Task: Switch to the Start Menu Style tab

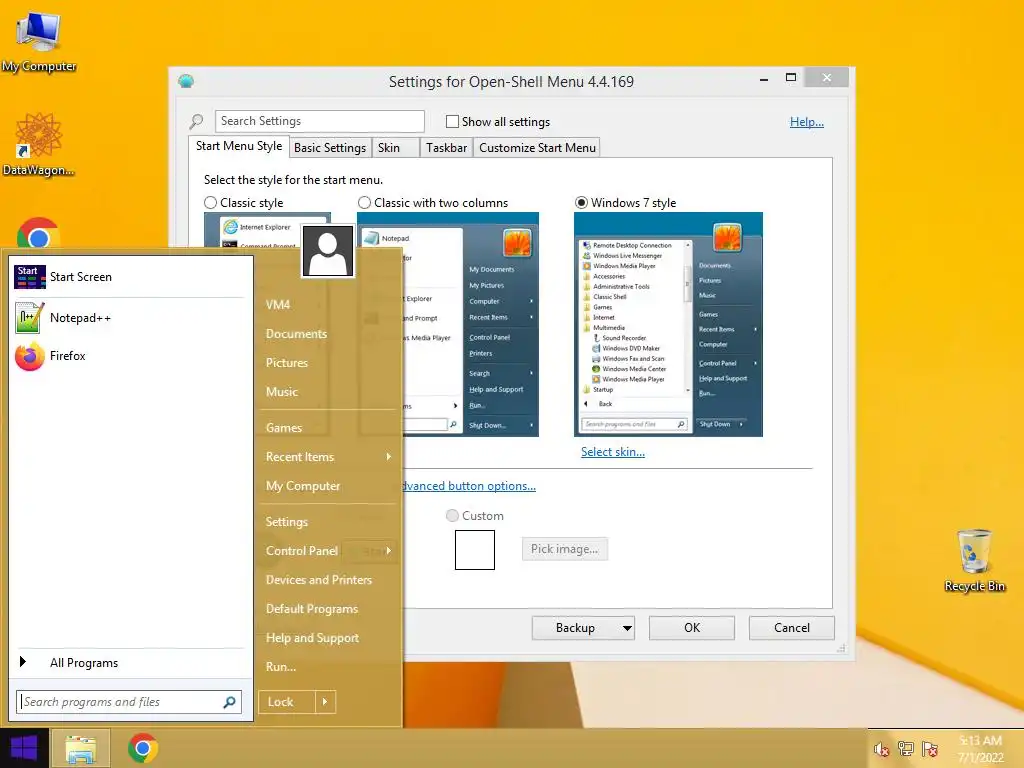Action: [239, 146]
